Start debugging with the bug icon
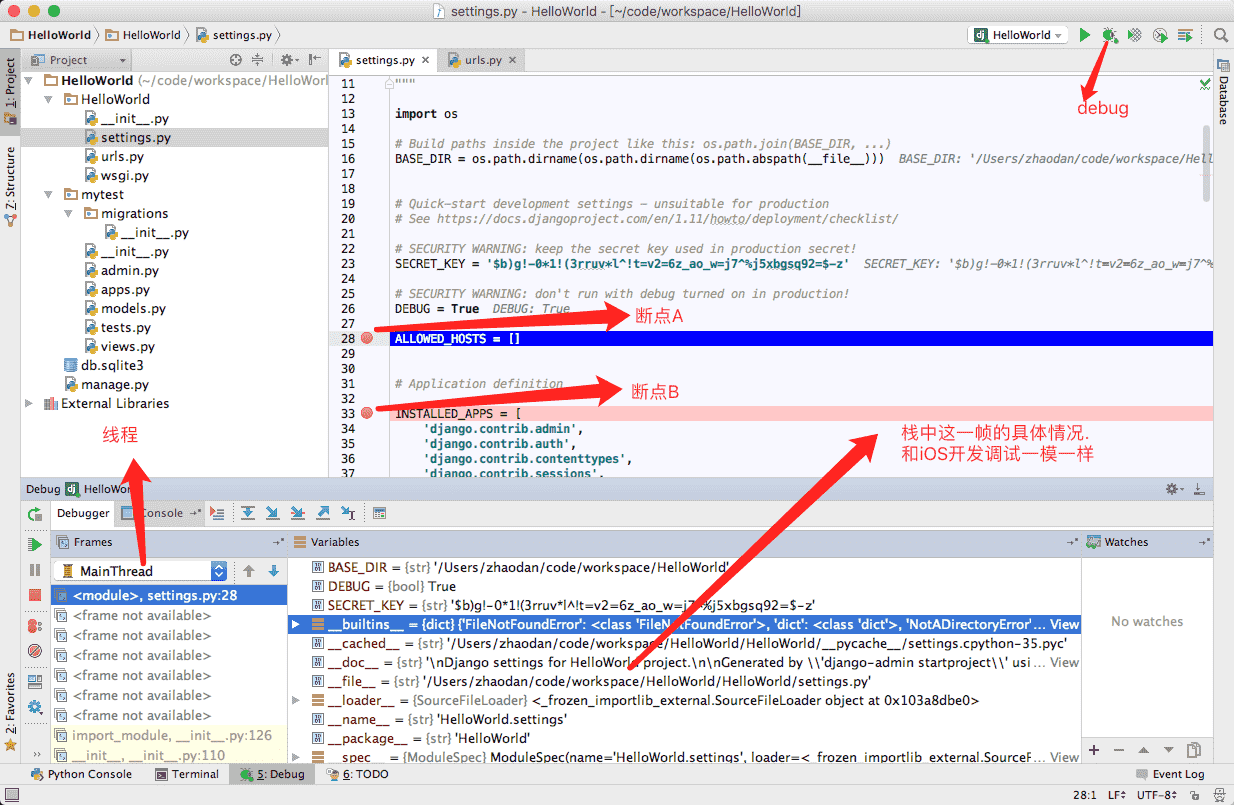The width and height of the screenshot is (1234, 805). (1109, 35)
